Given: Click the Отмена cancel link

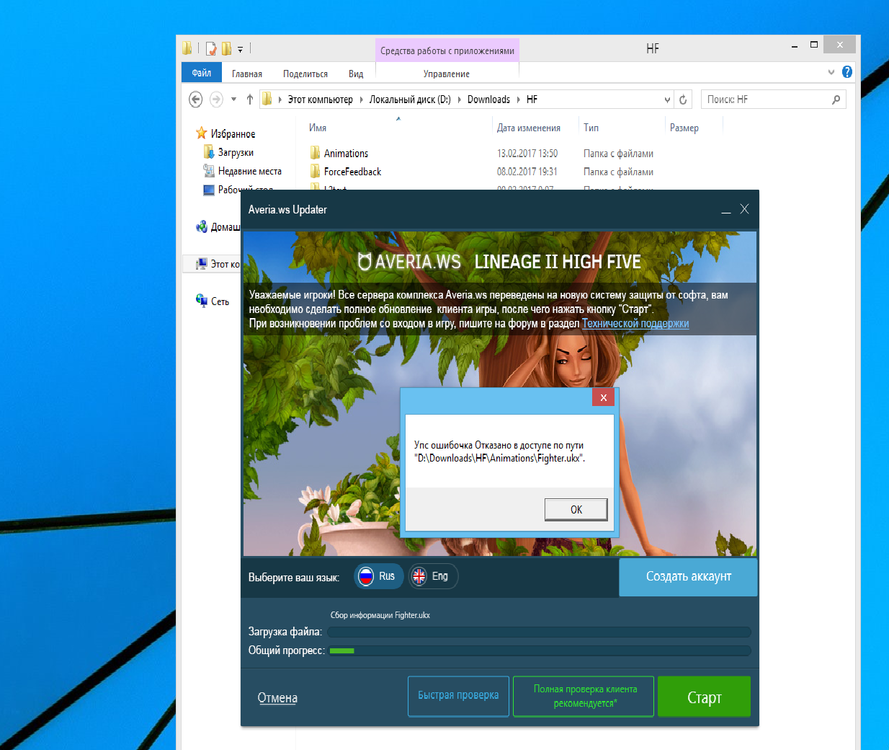Looking at the screenshot, I should (x=277, y=698).
